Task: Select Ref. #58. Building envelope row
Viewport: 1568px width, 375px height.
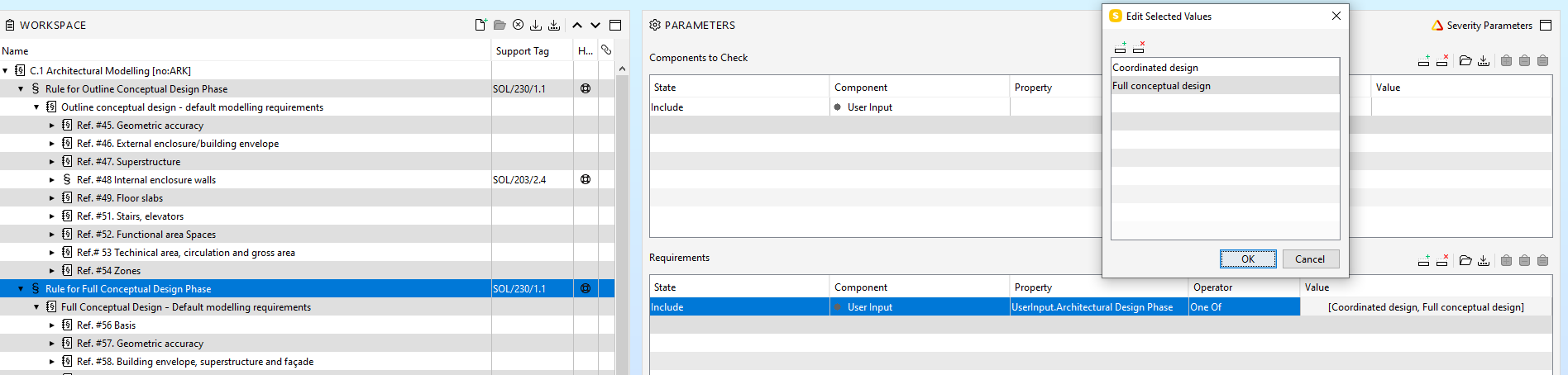Action: (x=307, y=362)
